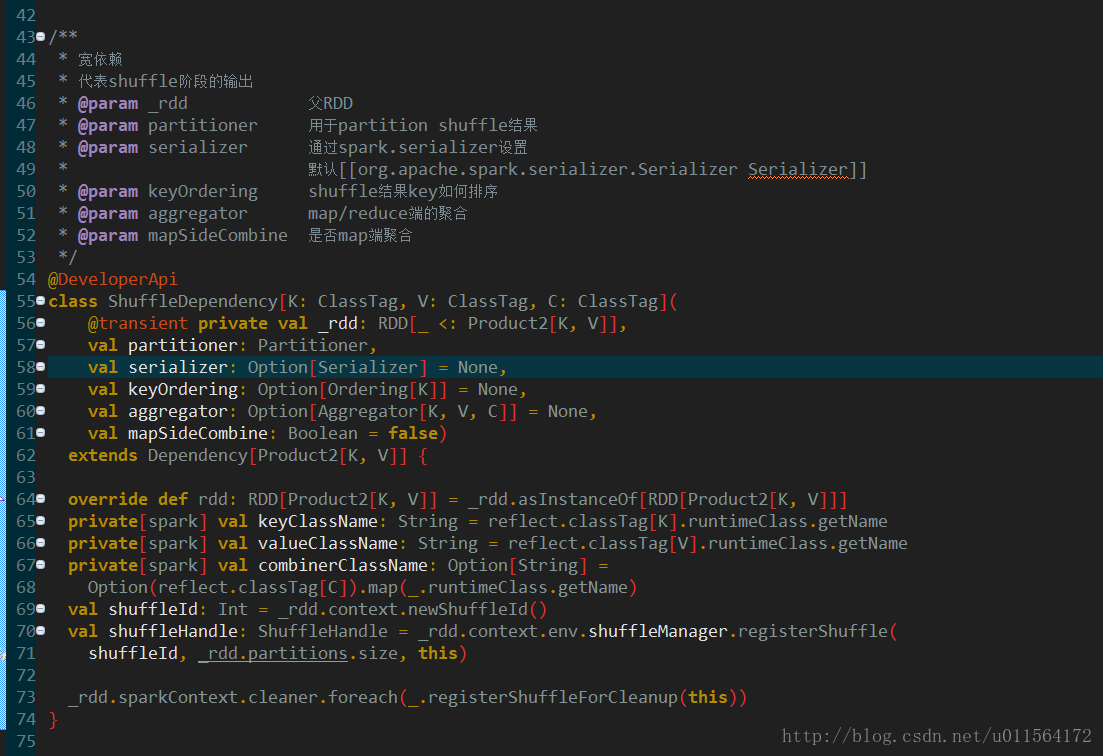This screenshot has width=1103, height=756.
Task: Click the 'extends' keyword on line 62
Action: click(x=103, y=455)
